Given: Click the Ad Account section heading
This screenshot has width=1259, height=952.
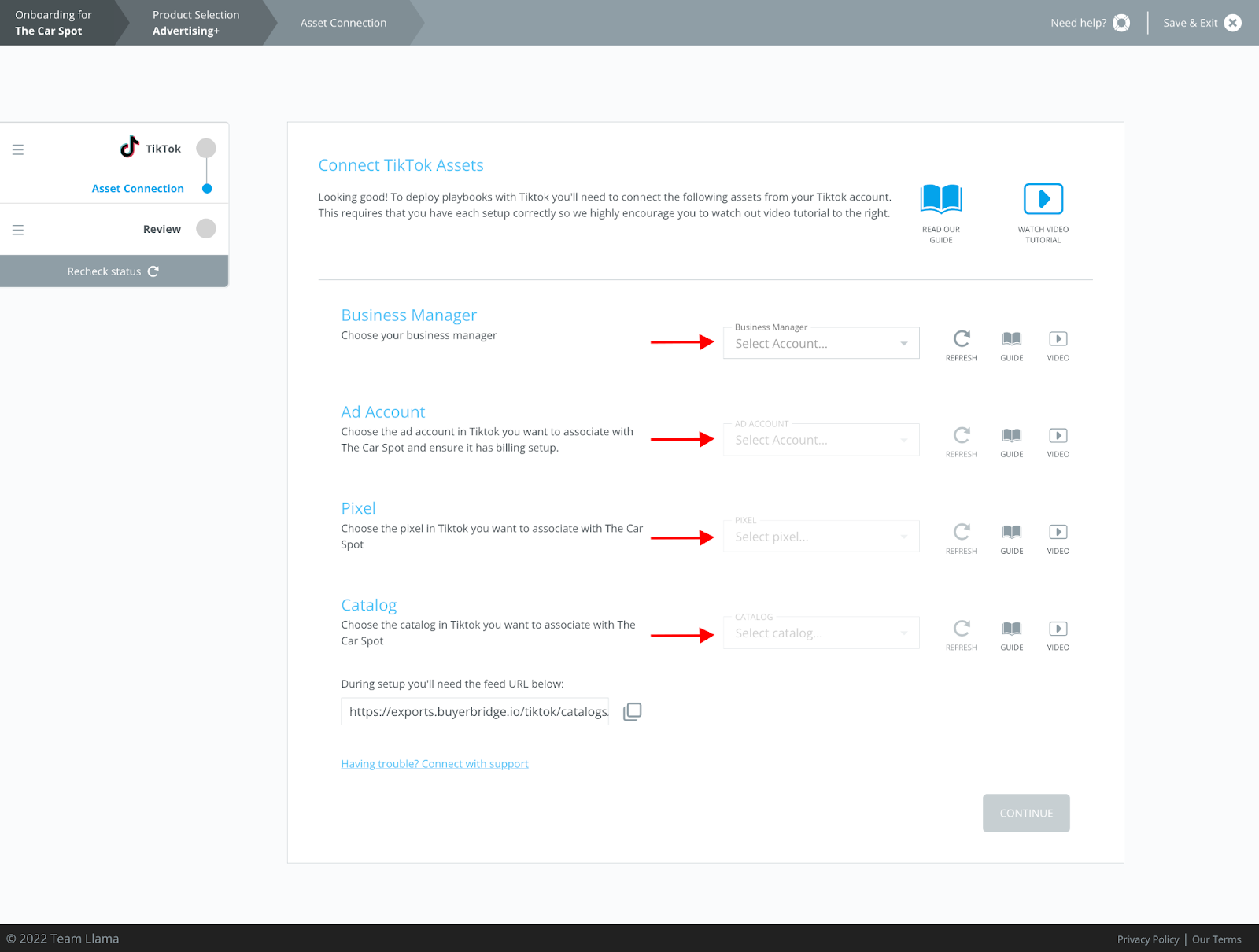Looking at the screenshot, I should pos(383,411).
